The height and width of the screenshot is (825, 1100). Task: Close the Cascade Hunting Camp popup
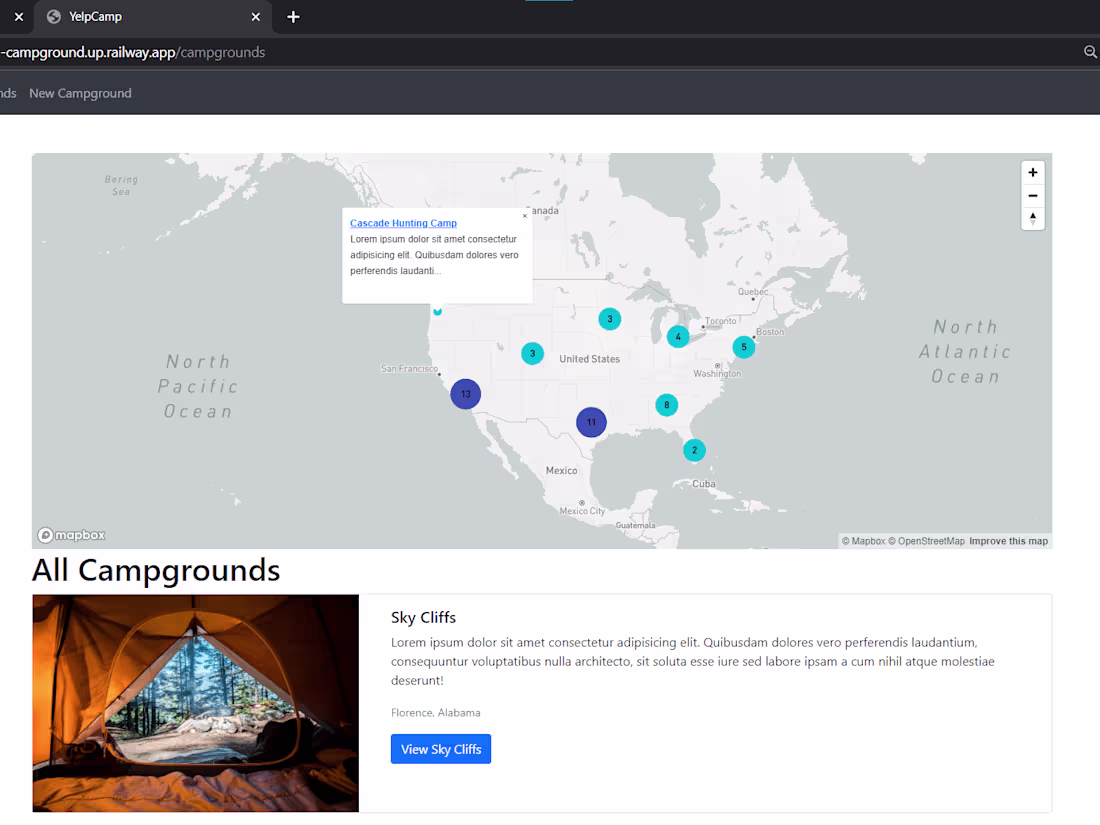pyautogui.click(x=524, y=215)
